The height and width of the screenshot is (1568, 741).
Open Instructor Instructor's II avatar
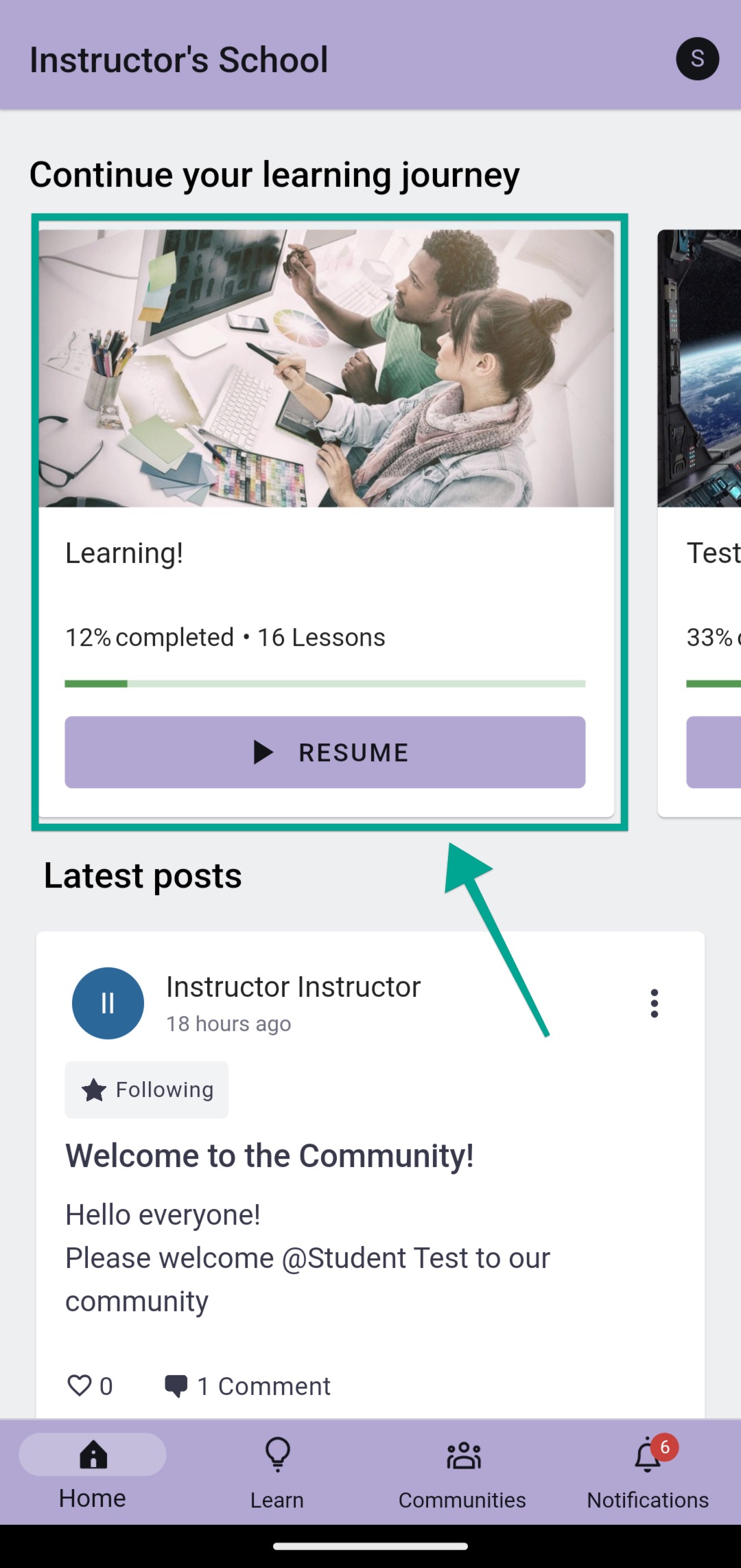point(108,1003)
